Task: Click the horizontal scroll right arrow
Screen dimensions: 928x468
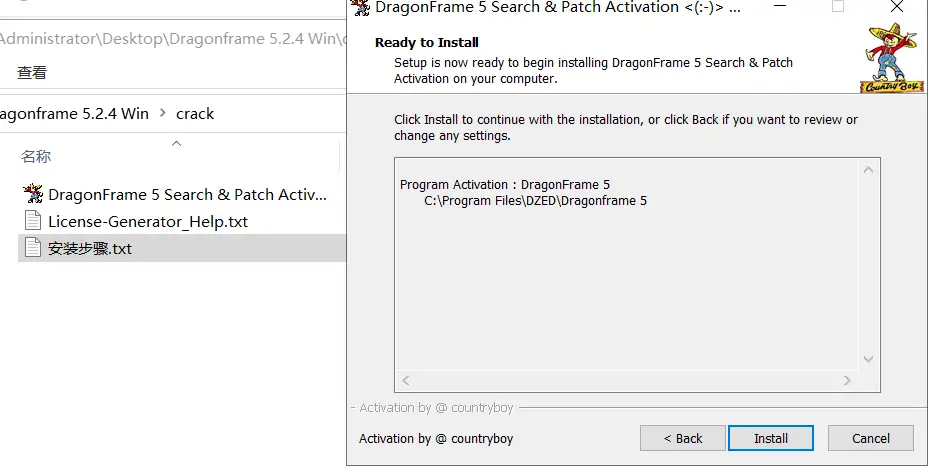Action: [x=847, y=381]
